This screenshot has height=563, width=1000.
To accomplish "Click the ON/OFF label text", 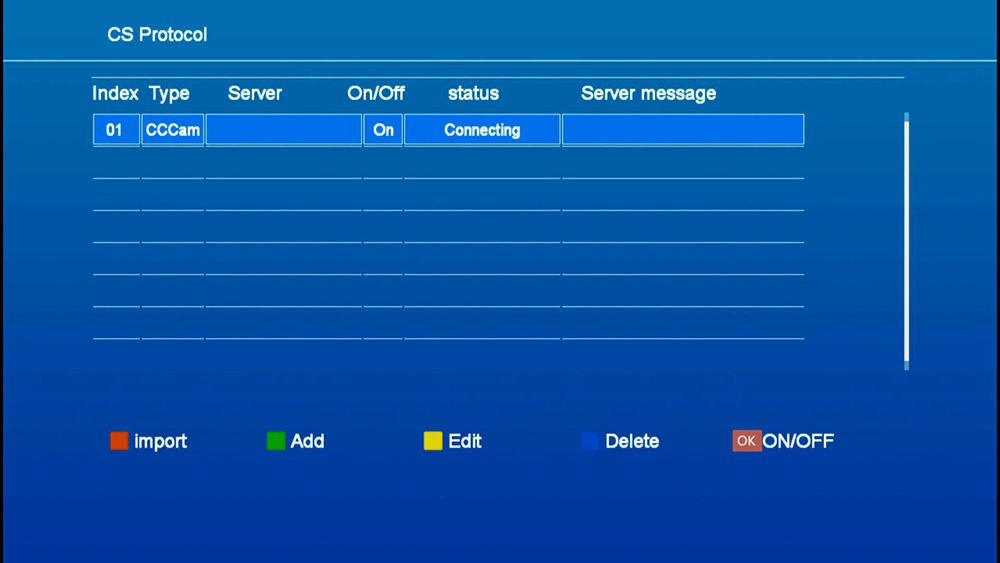I will tap(798, 441).
